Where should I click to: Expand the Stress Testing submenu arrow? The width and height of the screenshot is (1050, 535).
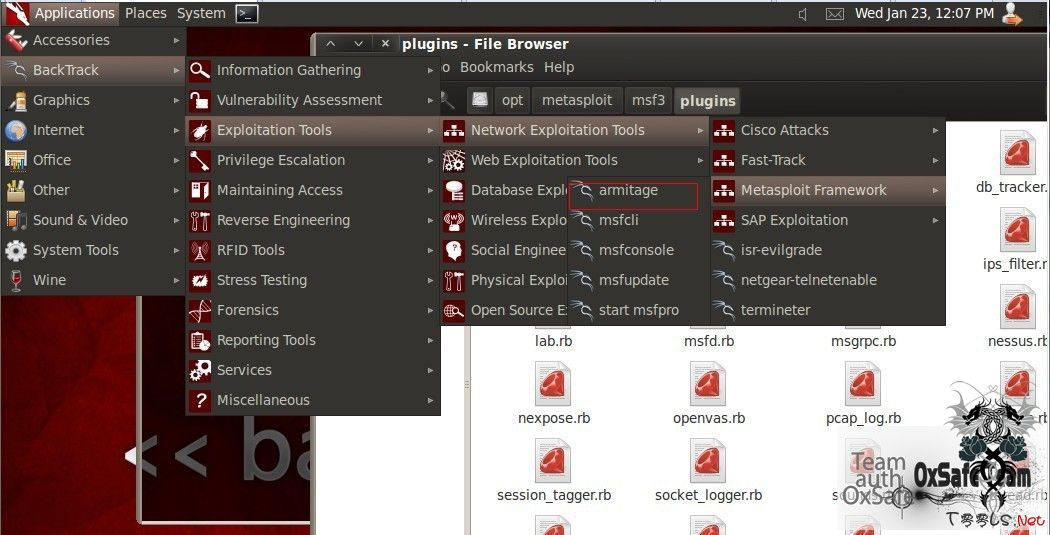pyautogui.click(x=431, y=281)
